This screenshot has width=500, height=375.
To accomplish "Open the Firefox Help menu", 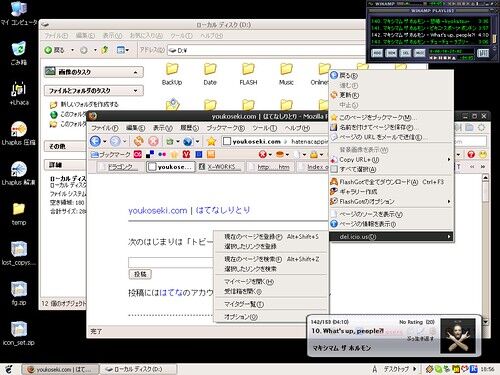I will click(297, 128).
